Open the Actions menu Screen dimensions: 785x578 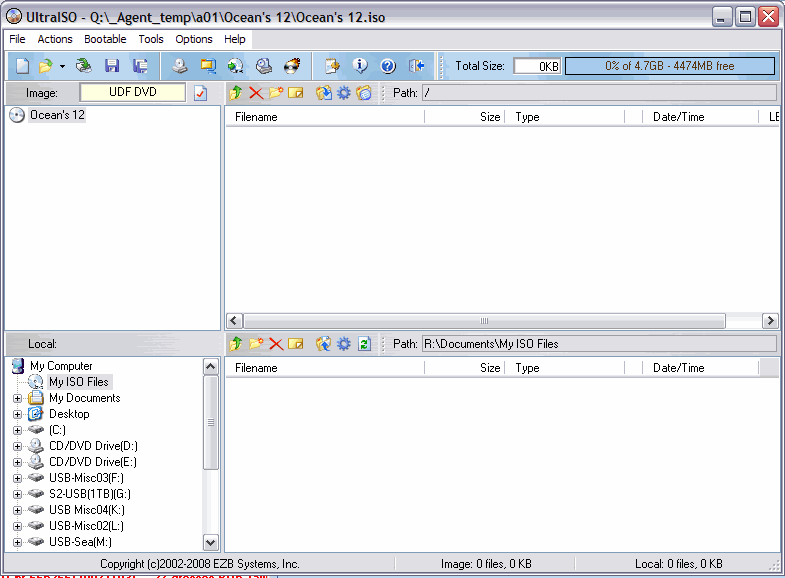coord(55,39)
